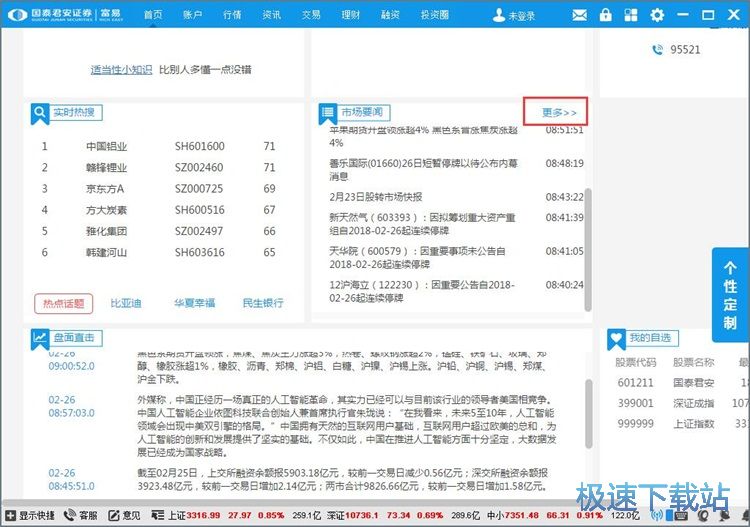Click 客服 phone icon in status bar
Screen dimensions: 750x527
70,515
